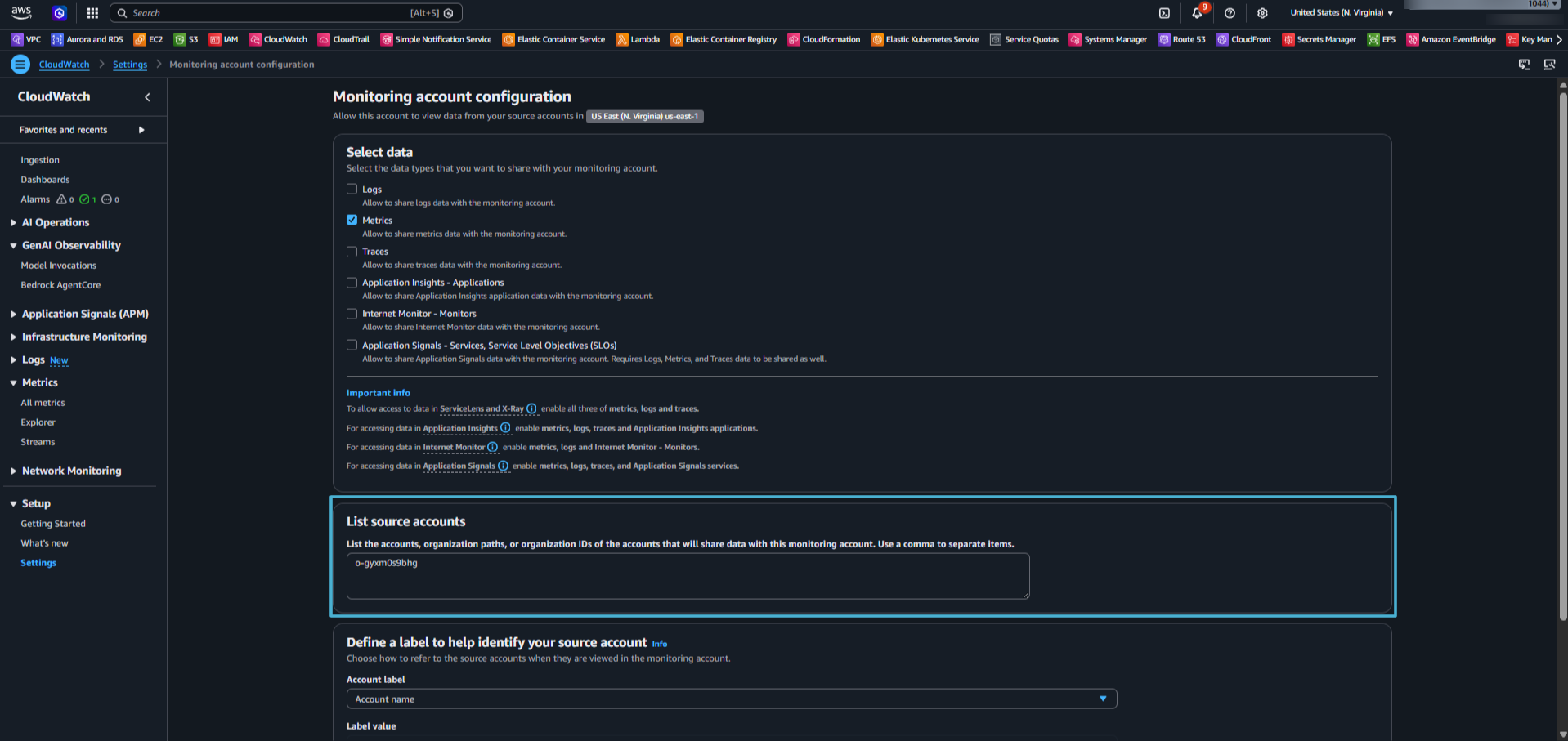Open the S3 console from favorites bar
1568x741 pixels.
190,39
